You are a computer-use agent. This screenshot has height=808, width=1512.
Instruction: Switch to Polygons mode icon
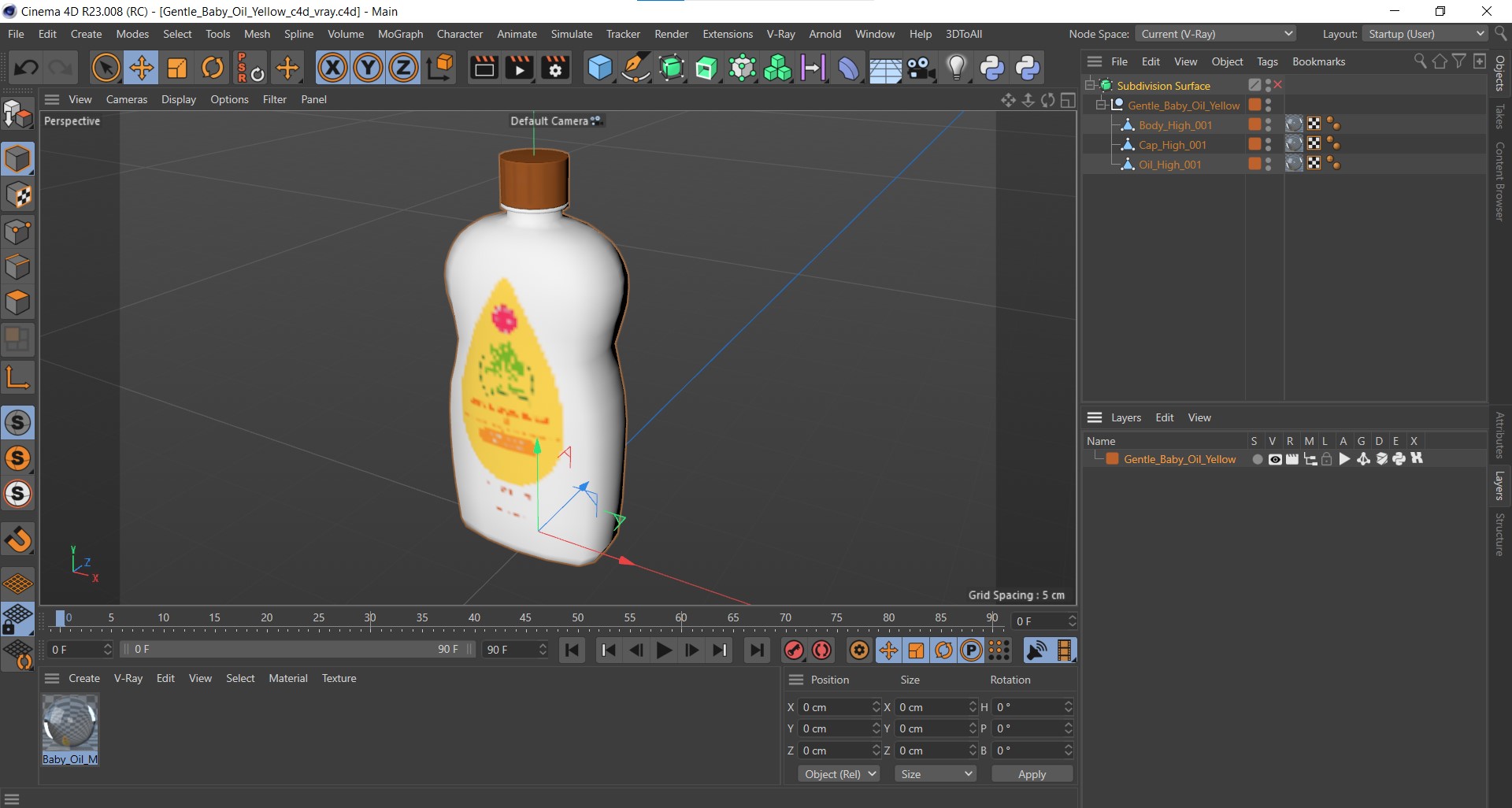click(18, 303)
